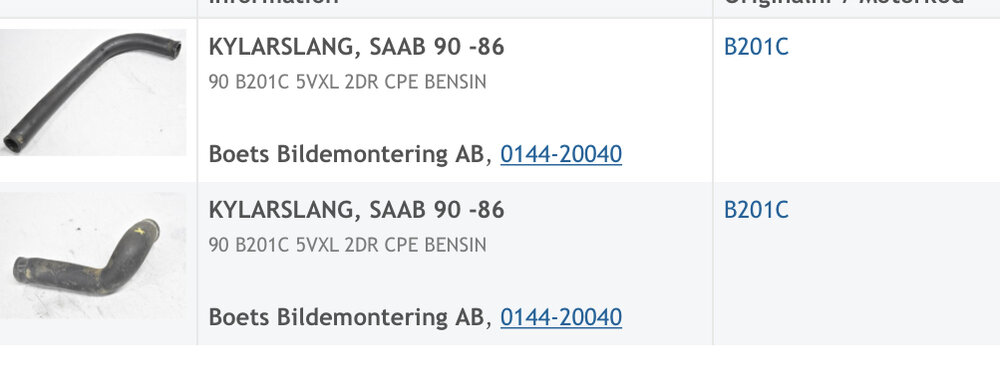Call 0144-20040 from the first listing
Image resolution: width=1000 pixels, height=365 pixels.
pyautogui.click(x=561, y=154)
